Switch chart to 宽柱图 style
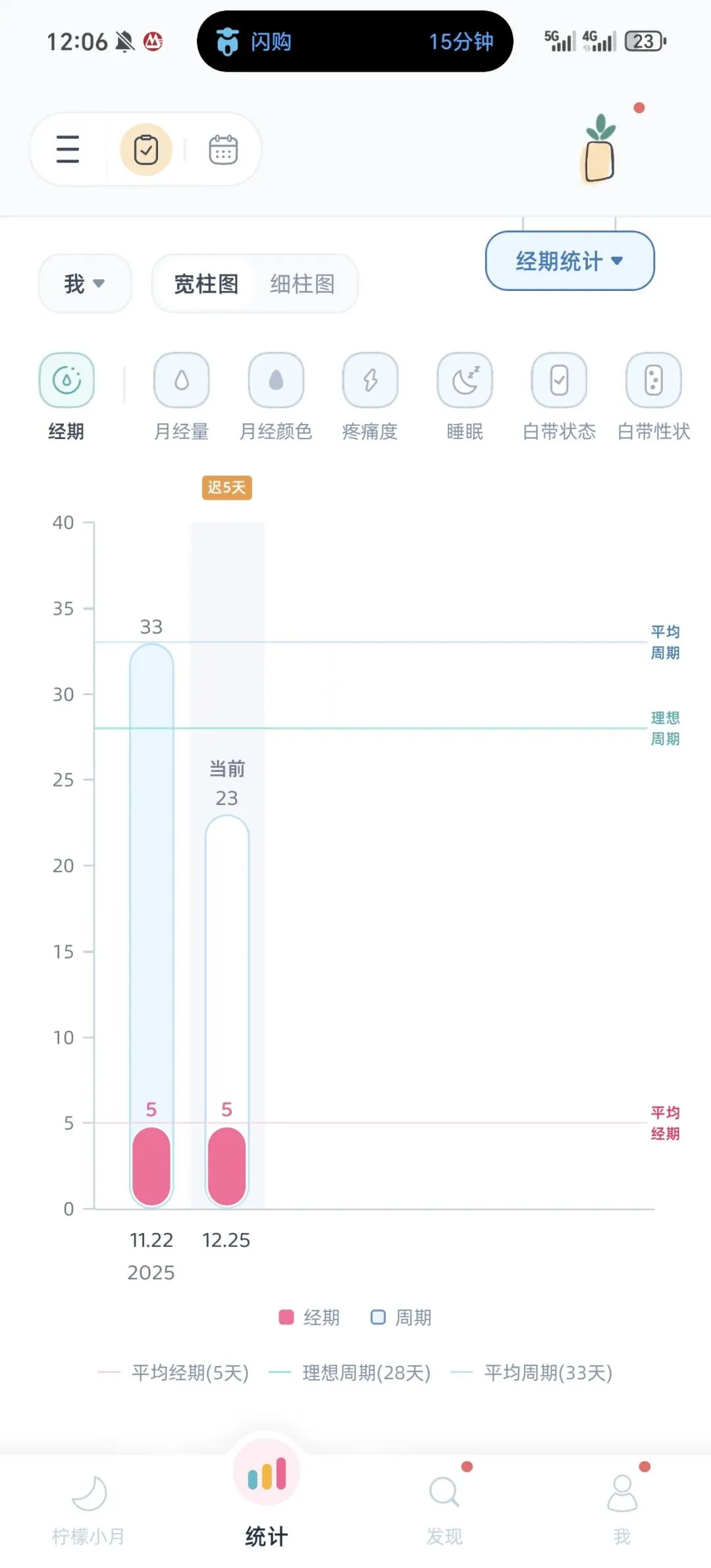 [x=206, y=284]
